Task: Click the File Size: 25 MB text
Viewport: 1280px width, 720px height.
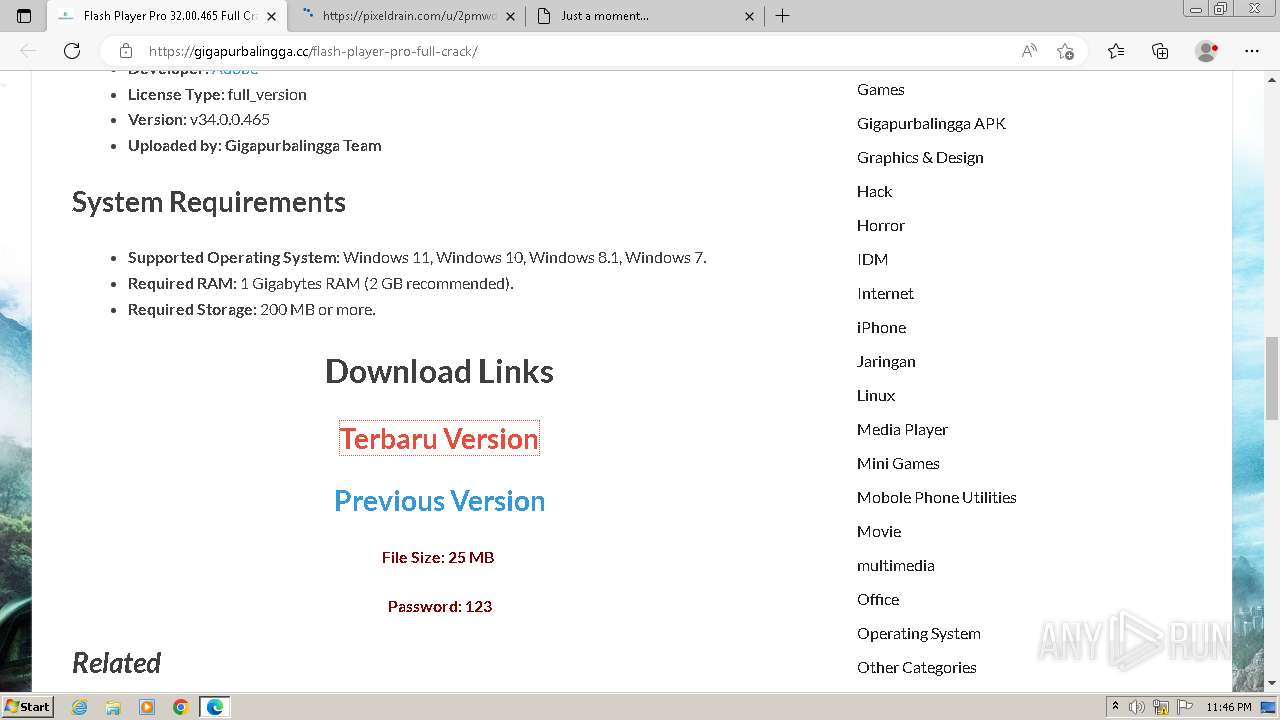Action: point(438,557)
